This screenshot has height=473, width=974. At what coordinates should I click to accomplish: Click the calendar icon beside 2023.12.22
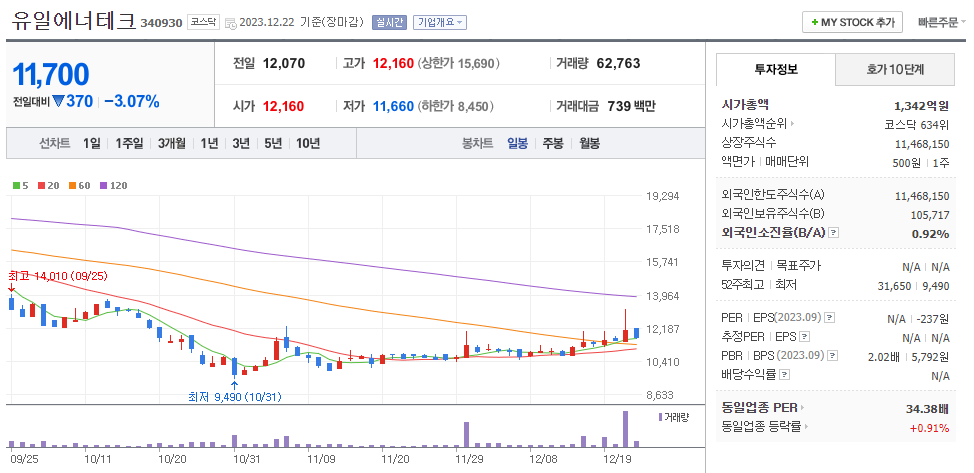(230, 23)
